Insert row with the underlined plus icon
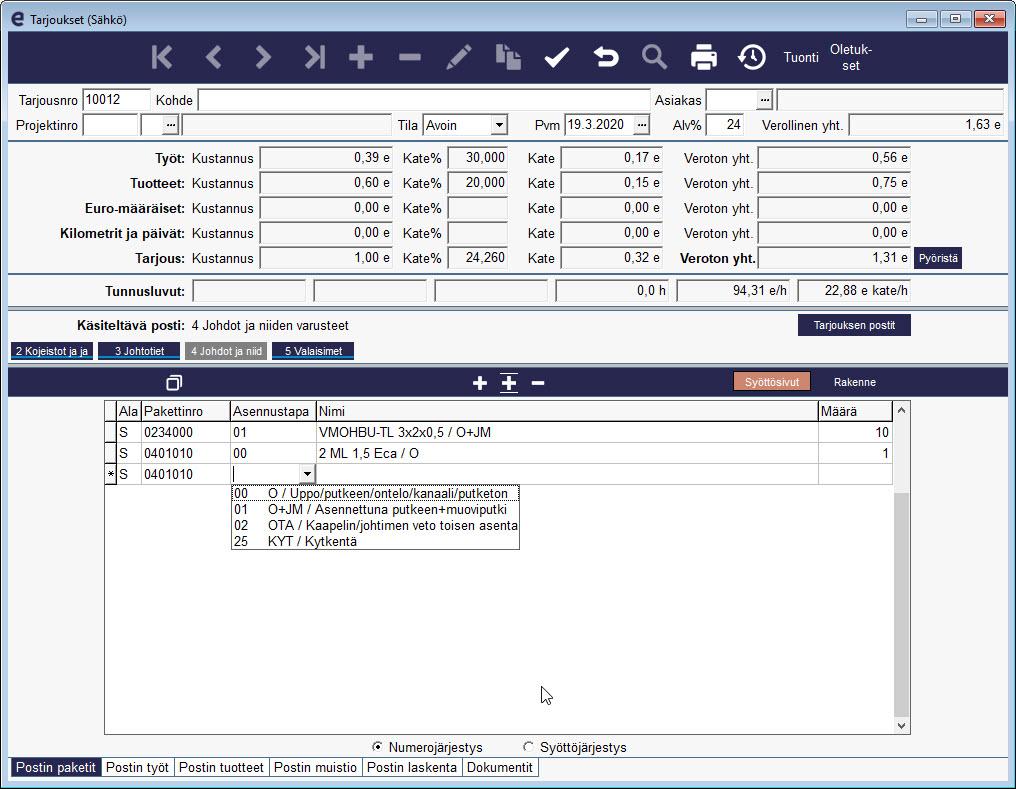This screenshot has height=789, width=1016. [x=509, y=383]
